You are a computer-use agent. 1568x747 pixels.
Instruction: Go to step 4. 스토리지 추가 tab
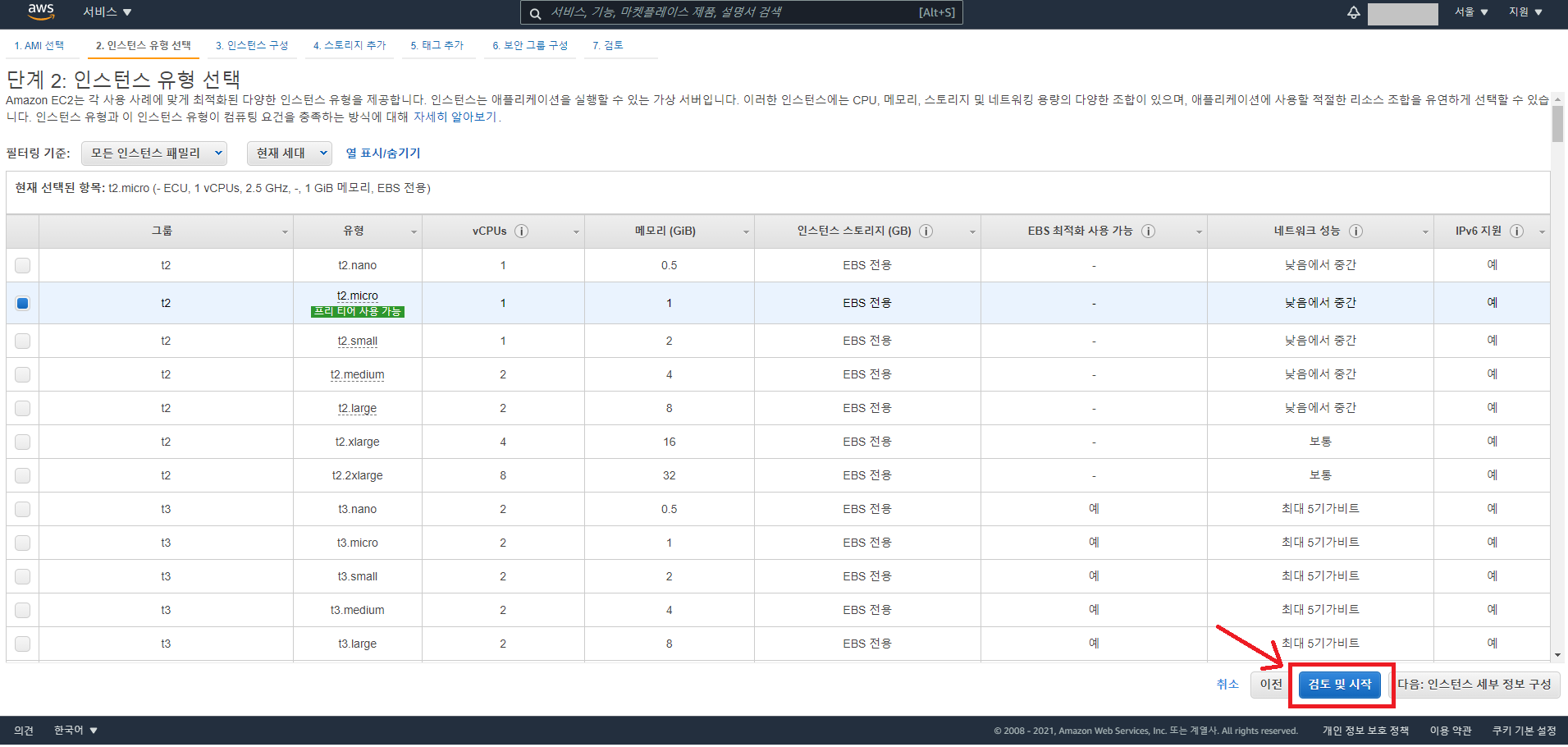(x=350, y=46)
